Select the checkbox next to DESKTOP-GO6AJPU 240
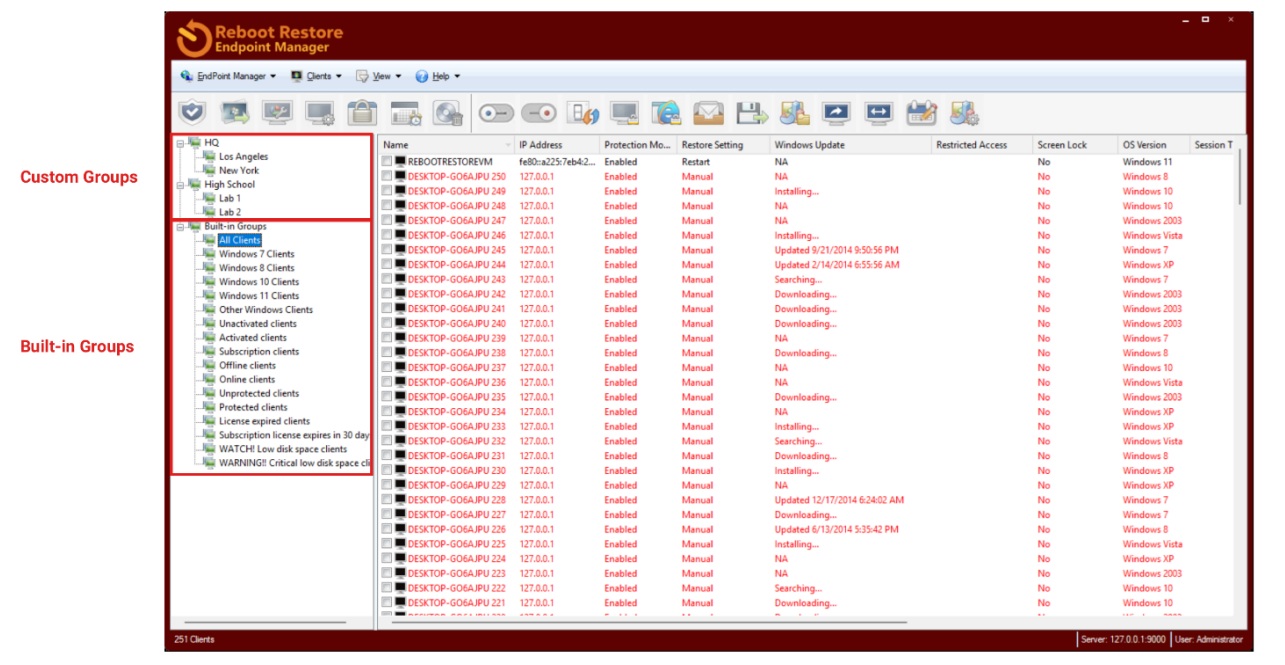This screenshot has height=665, width=1285. coord(387,324)
